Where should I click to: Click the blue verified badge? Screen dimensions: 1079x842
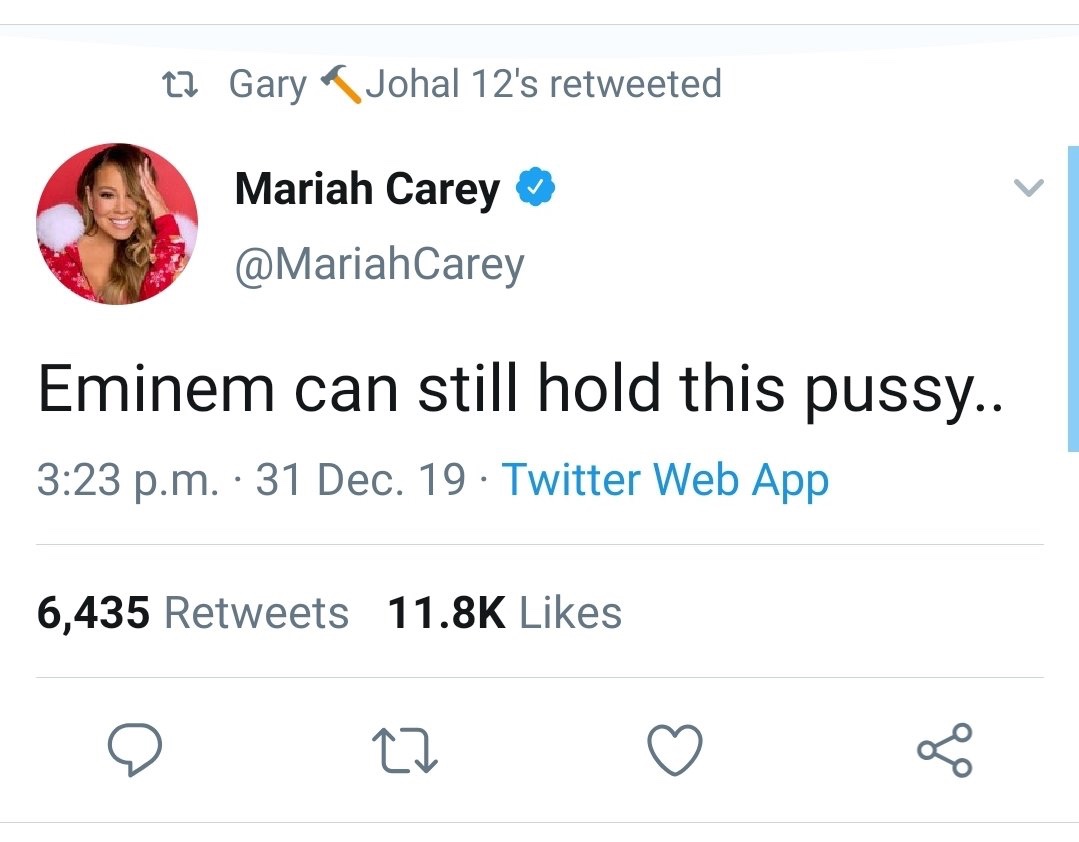[535, 187]
